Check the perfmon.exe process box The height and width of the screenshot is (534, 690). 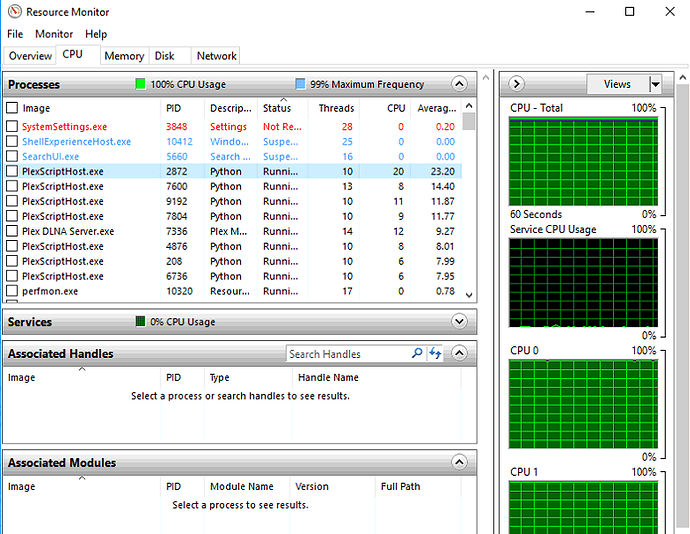click(x=12, y=291)
